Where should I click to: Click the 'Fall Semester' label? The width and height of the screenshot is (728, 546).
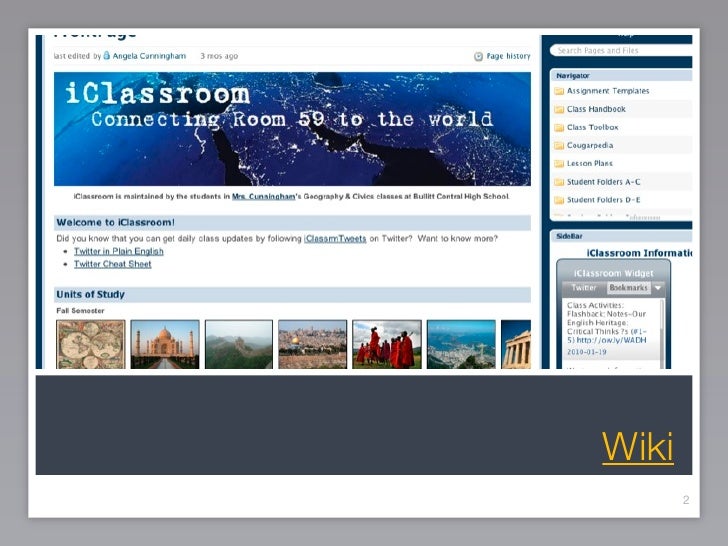[80, 311]
